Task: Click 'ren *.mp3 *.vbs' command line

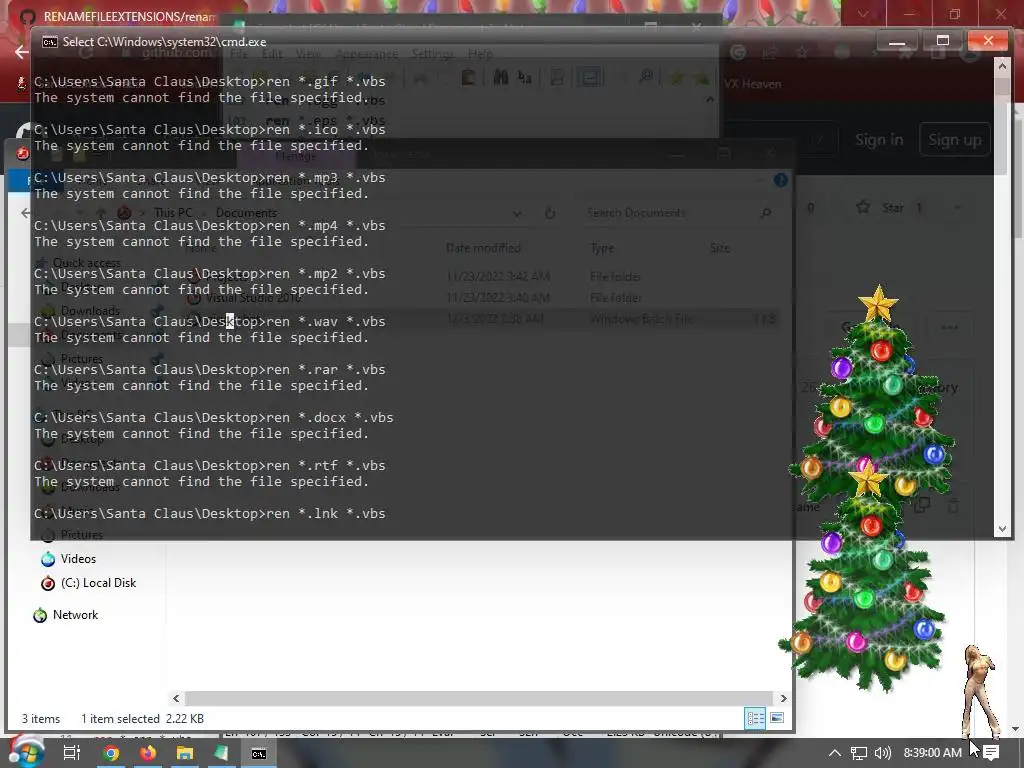Action: [326, 178]
